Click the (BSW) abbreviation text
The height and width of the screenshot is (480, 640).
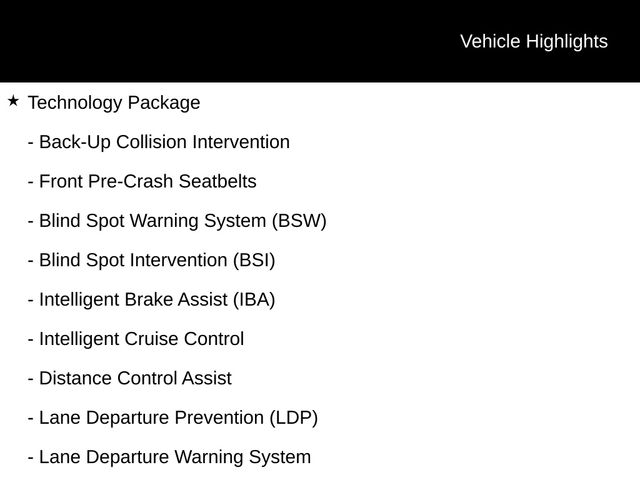(299, 221)
